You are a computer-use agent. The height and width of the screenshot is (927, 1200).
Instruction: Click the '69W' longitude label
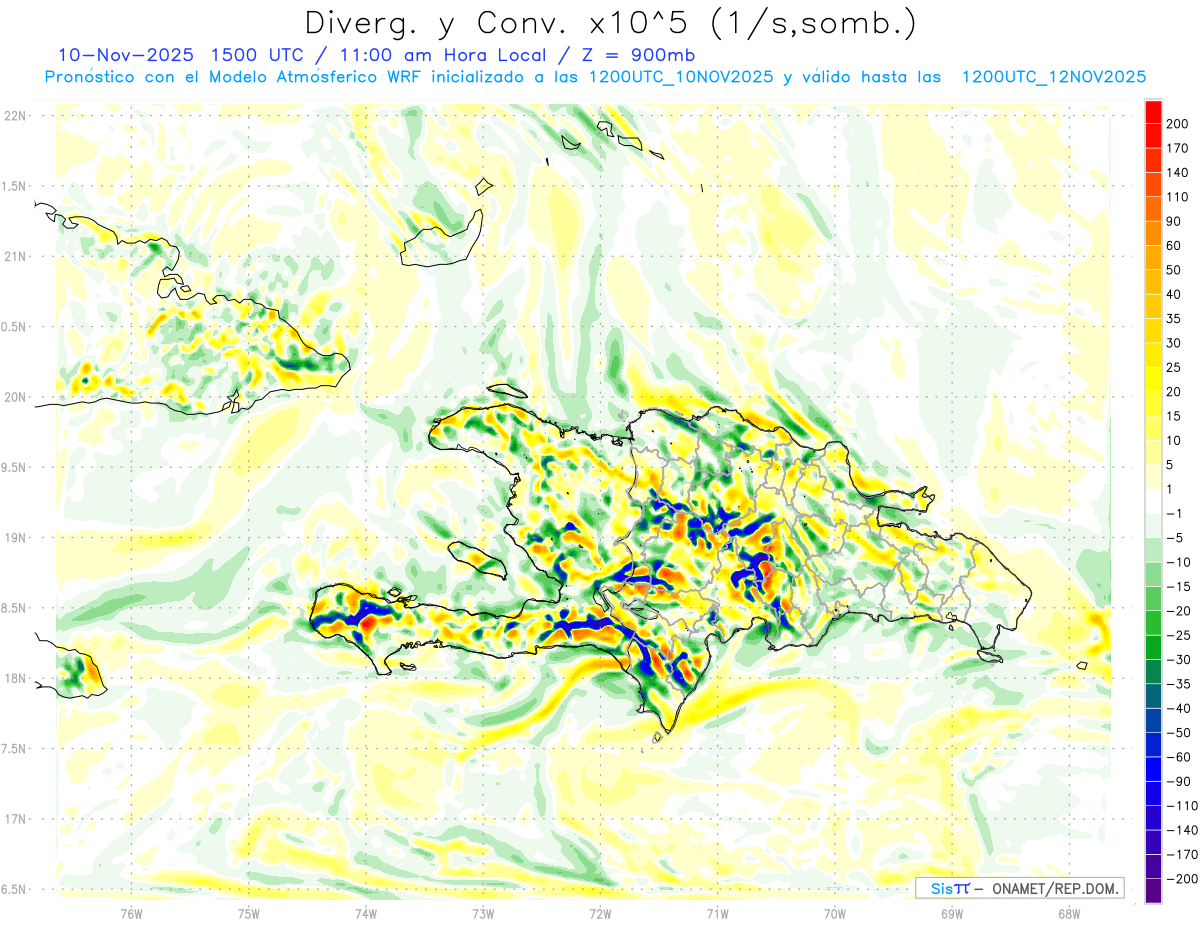(952, 913)
